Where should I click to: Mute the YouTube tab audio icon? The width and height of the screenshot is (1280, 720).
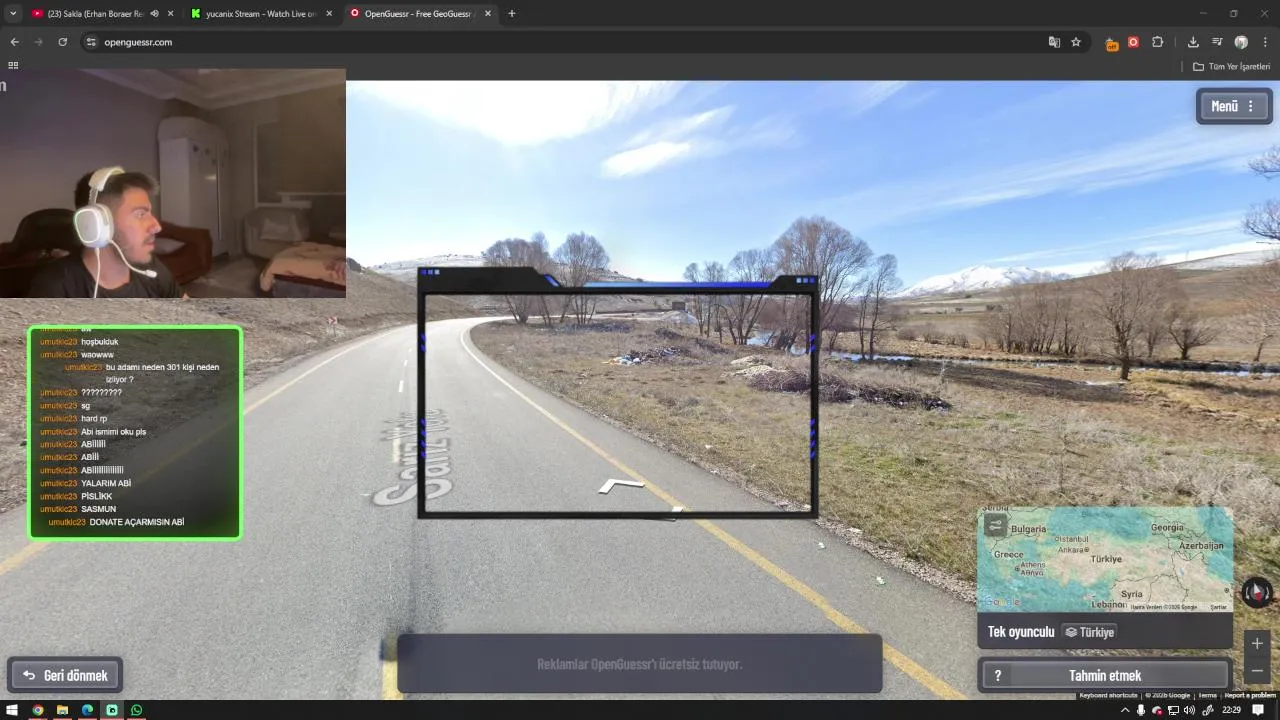pos(154,14)
